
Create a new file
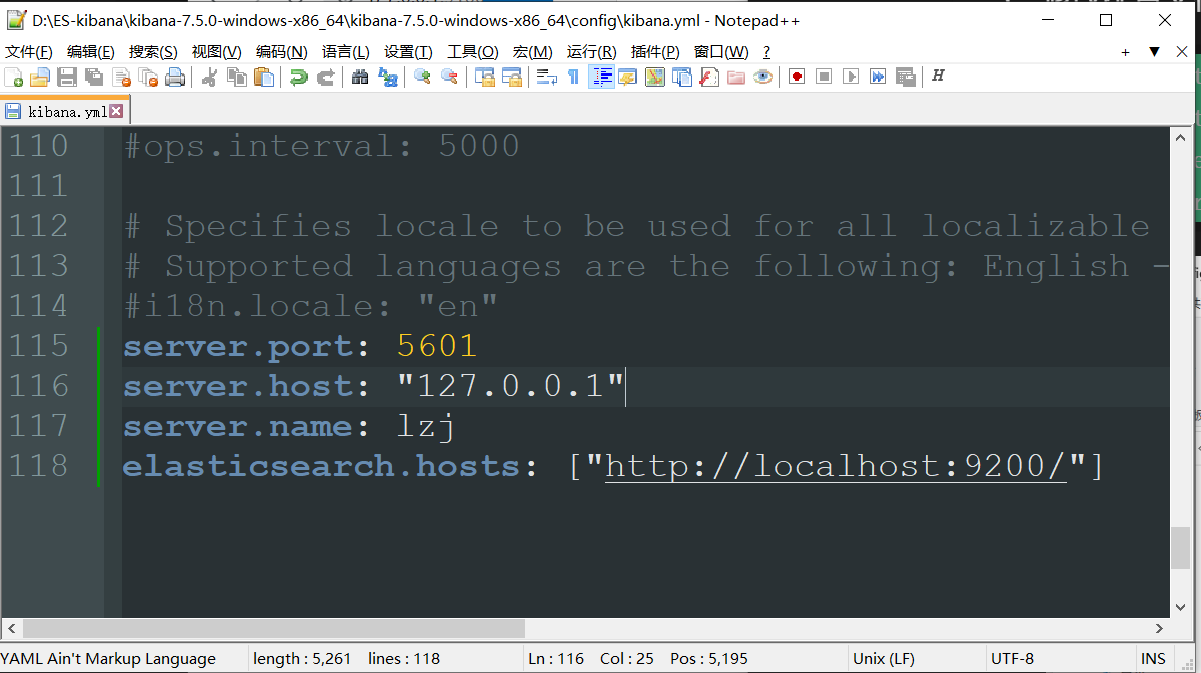(14, 76)
